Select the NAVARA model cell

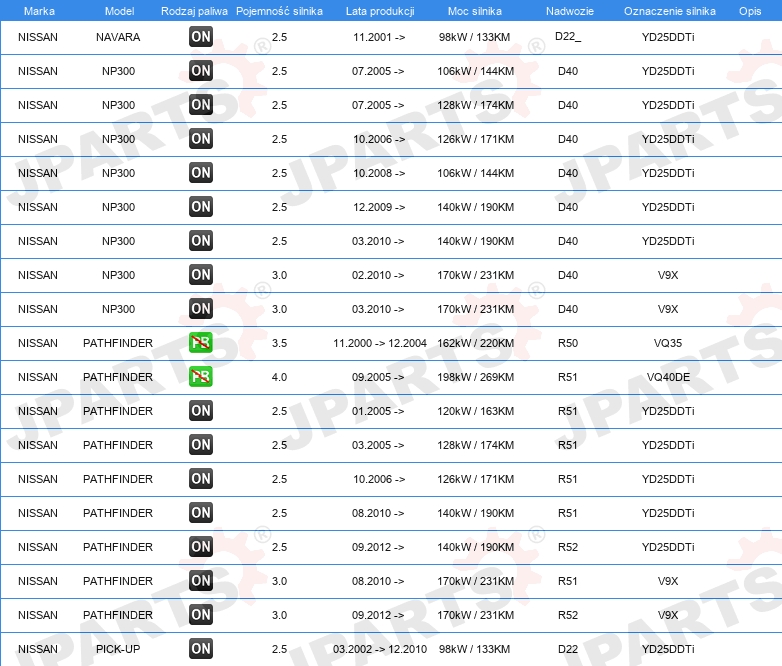118,37
